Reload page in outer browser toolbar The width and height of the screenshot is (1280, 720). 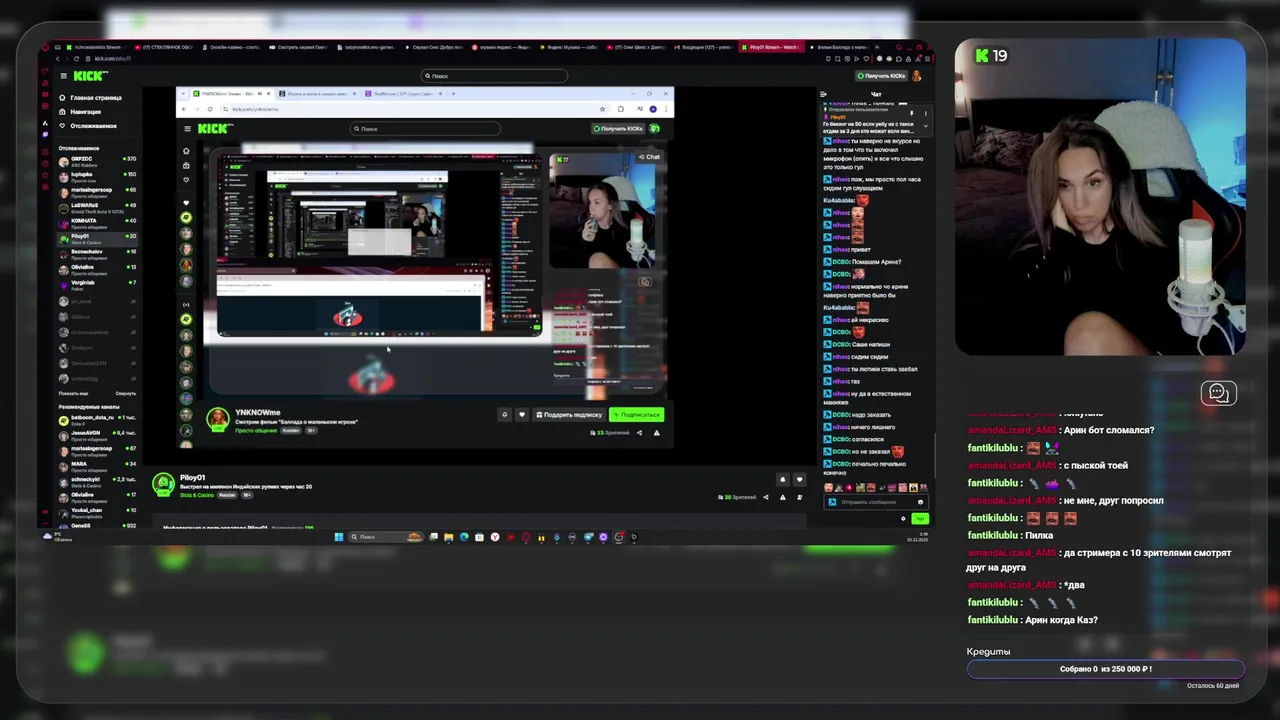(x=76, y=58)
